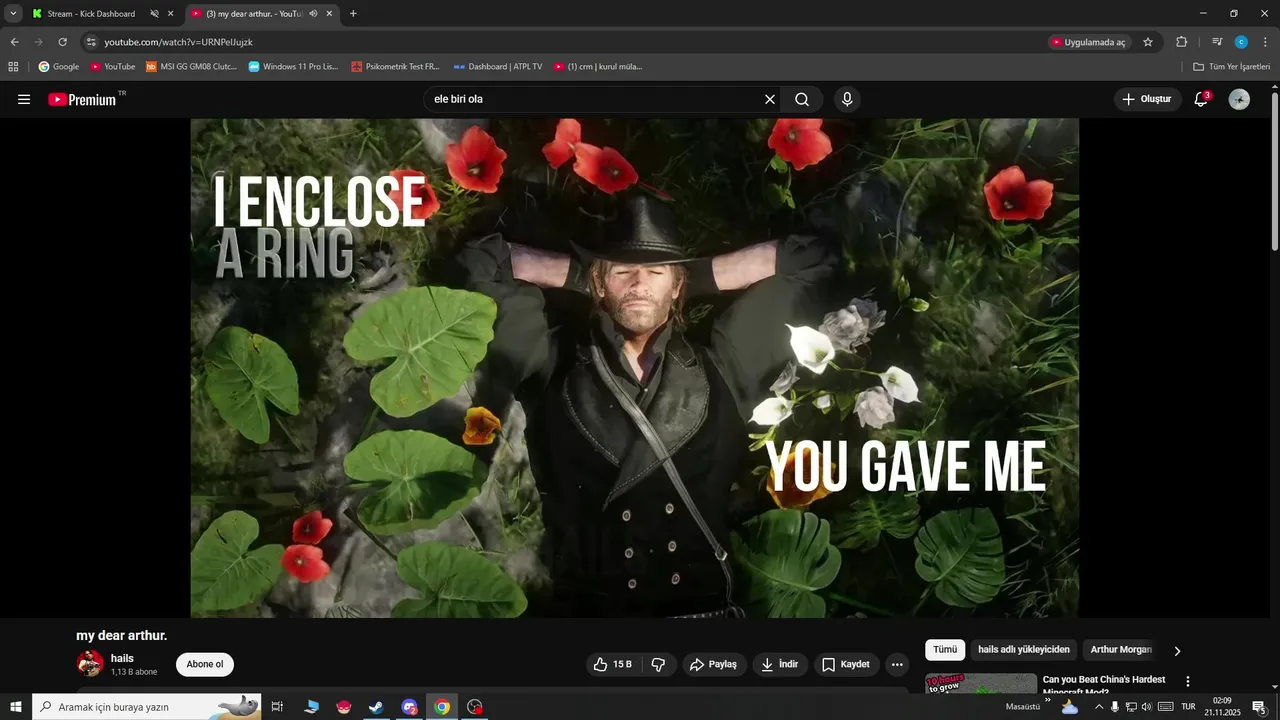Screen dimensions: 1280x720
Task: Open Task View on taskbar
Action: point(277,707)
